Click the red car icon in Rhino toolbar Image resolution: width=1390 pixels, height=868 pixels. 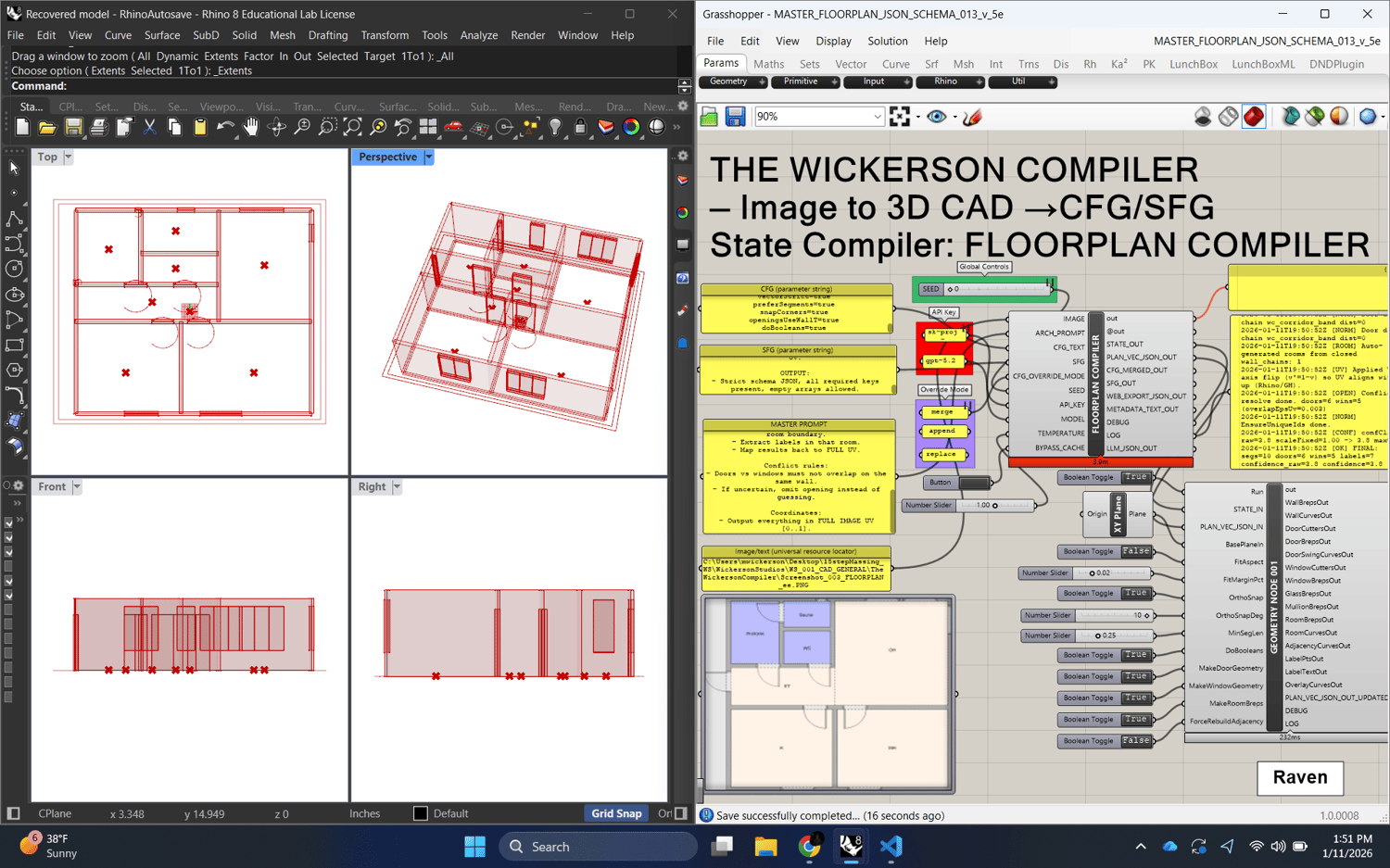tap(453, 127)
